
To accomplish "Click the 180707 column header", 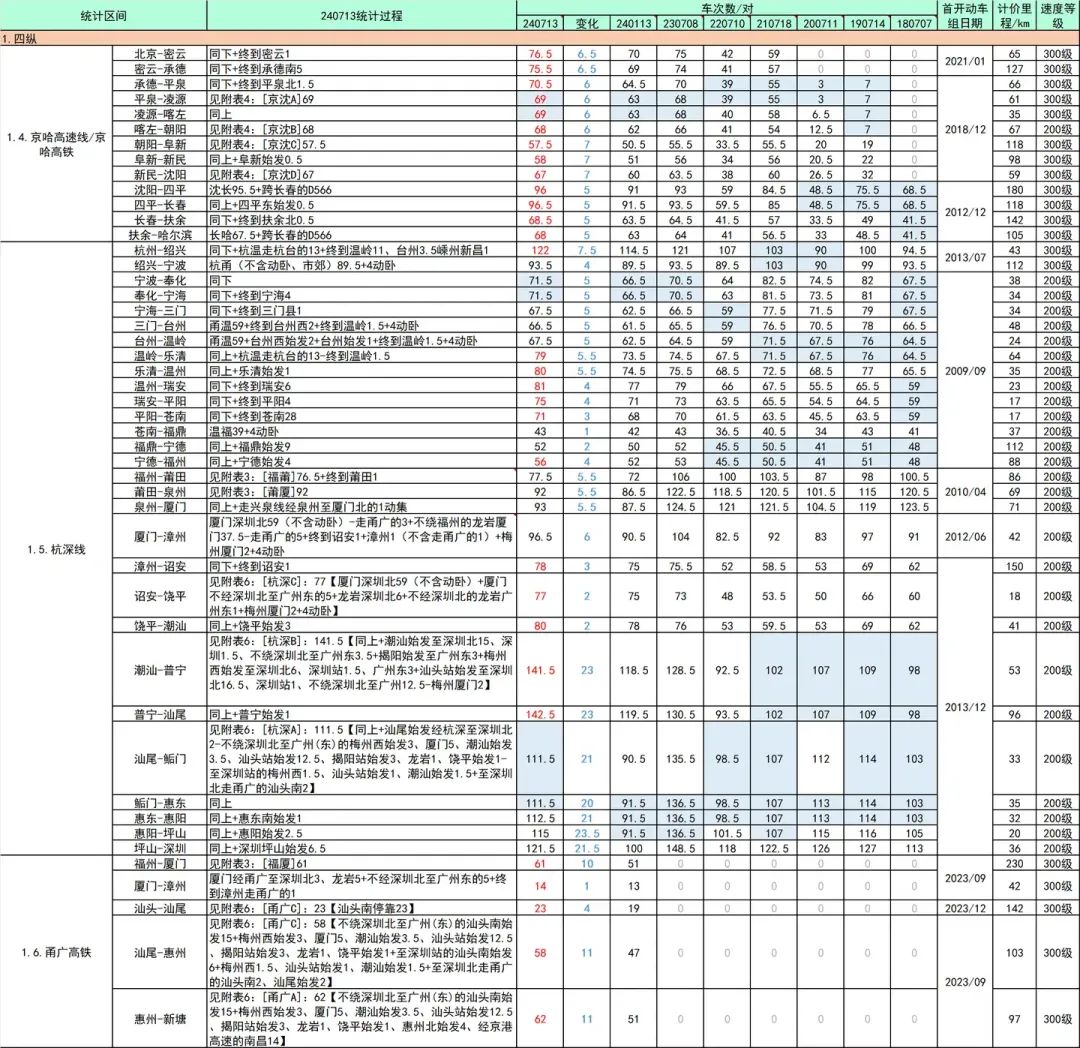I will pos(914,23).
